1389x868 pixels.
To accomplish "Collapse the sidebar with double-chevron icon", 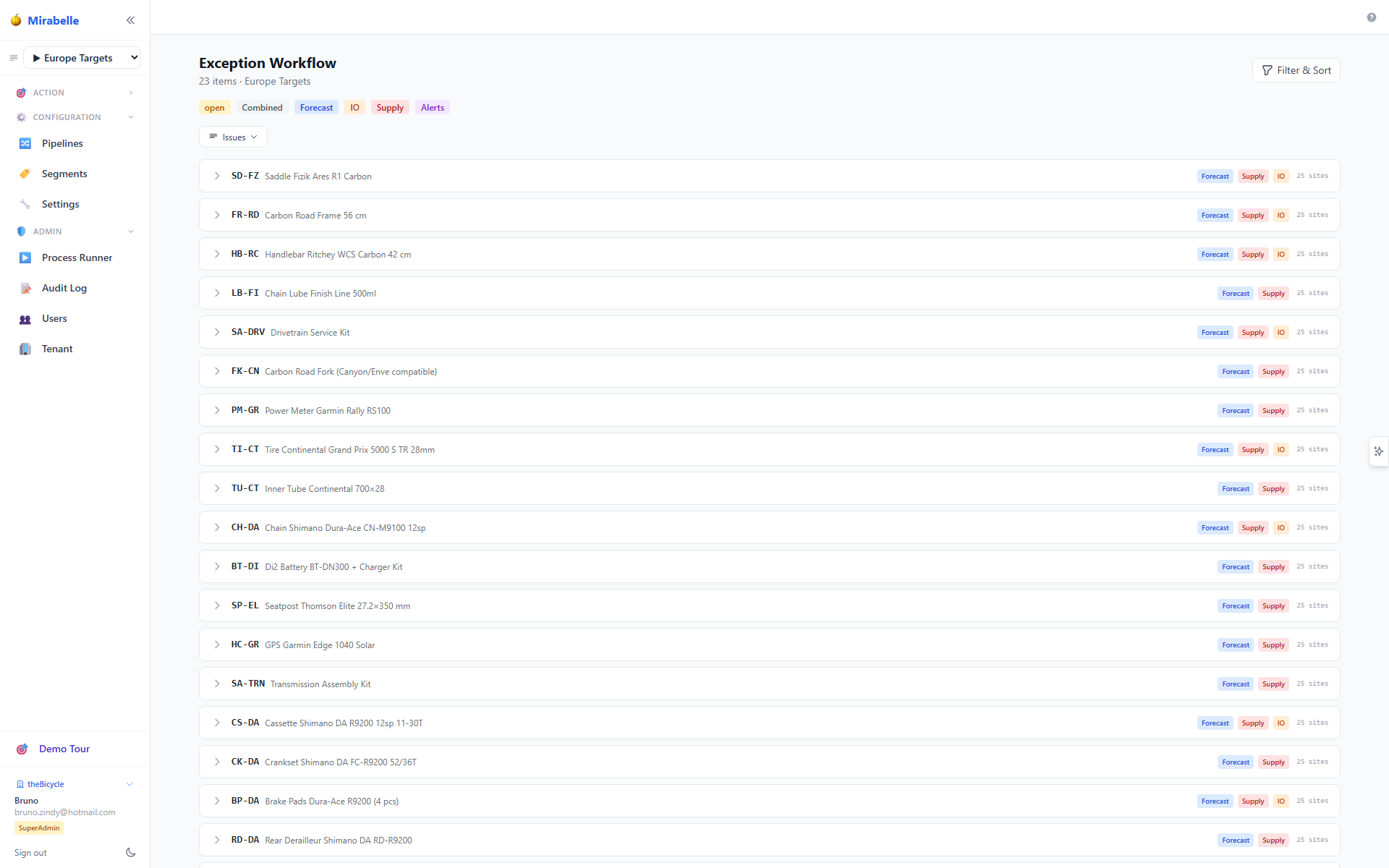I will 130,20.
